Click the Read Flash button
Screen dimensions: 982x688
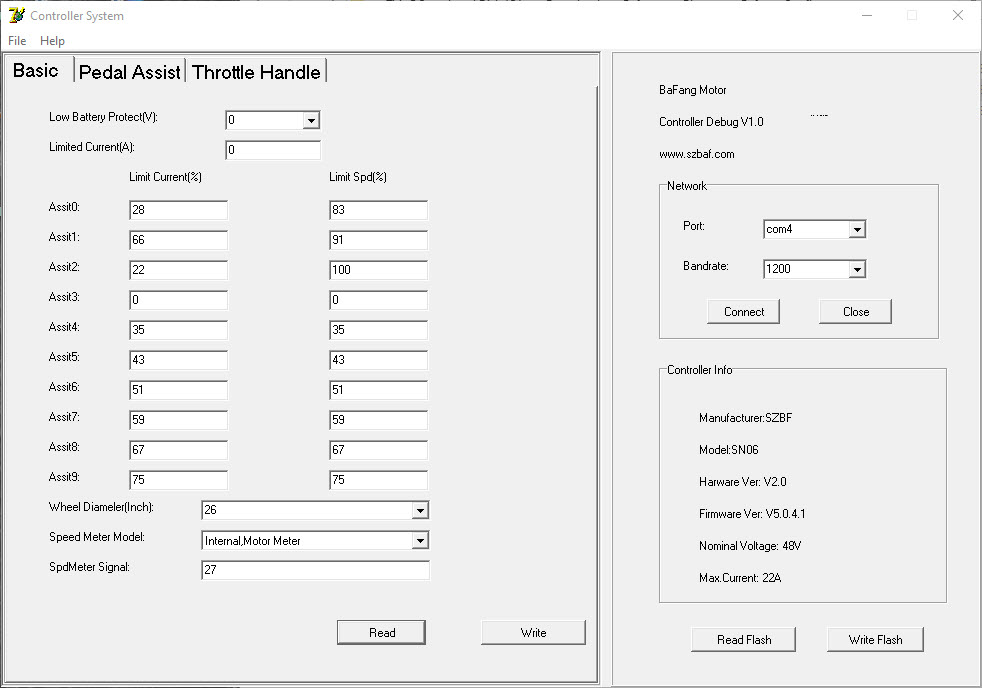coord(744,640)
